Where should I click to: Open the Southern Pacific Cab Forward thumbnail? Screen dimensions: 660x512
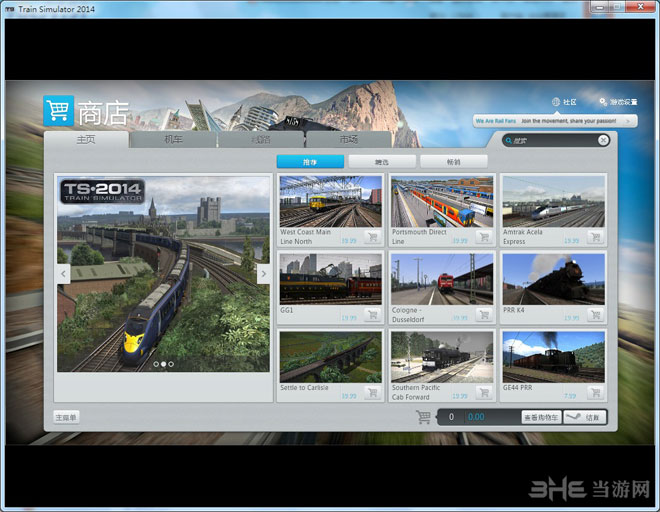coord(442,357)
